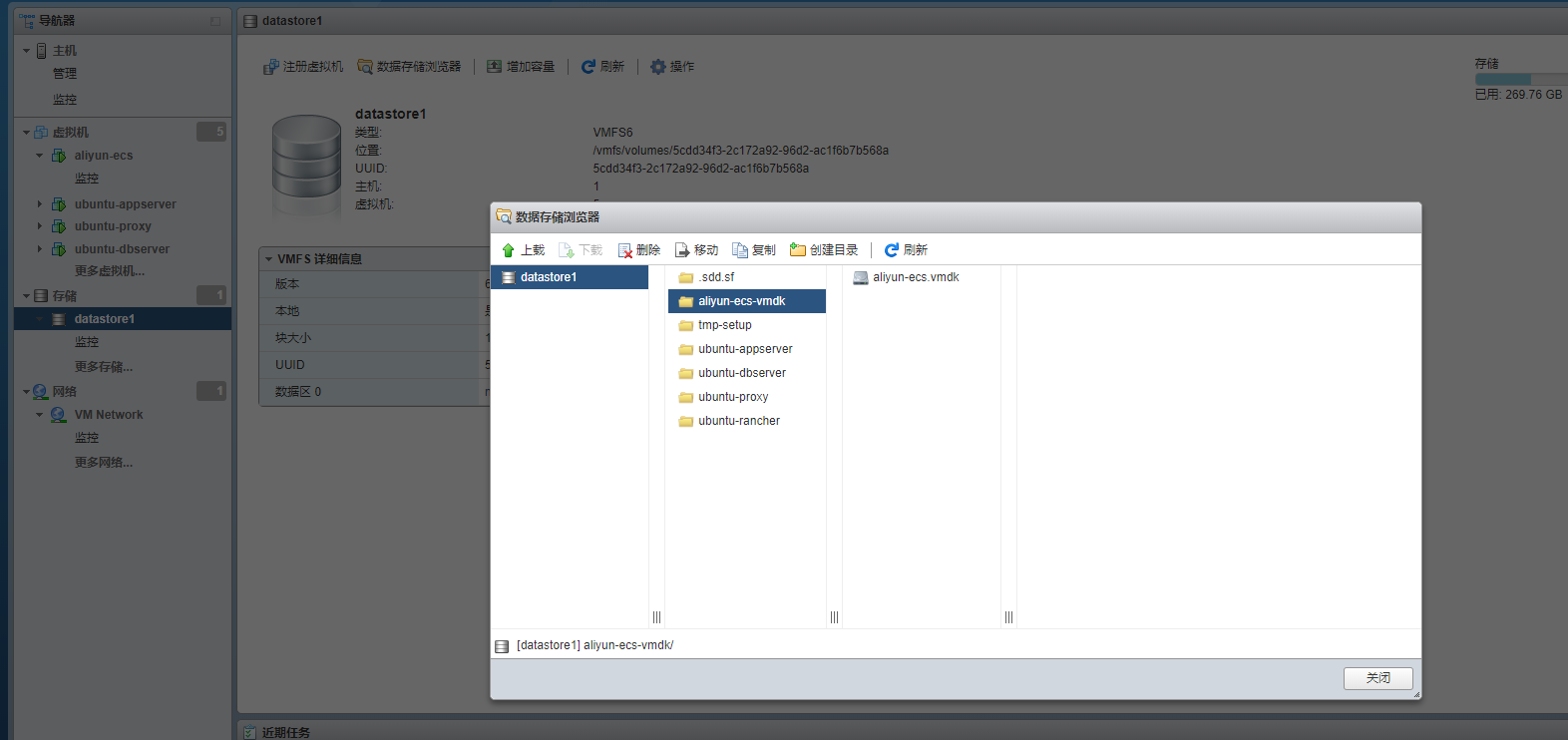The width and height of the screenshot is (1568, 740).
Task: Click the Upload (上载) icon in datastore browser
Action: 509,250
